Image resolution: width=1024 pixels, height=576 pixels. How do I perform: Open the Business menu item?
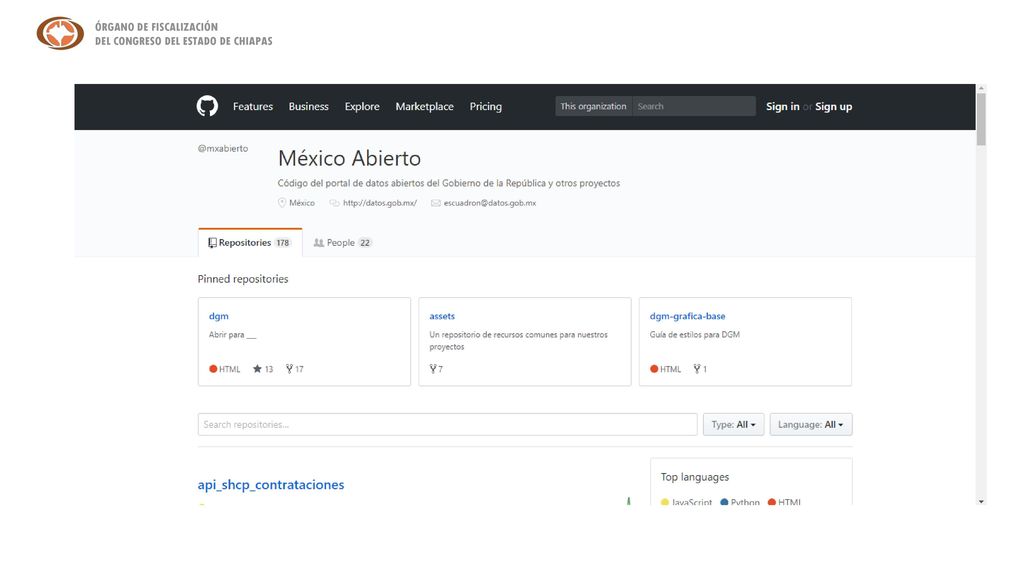308,106
